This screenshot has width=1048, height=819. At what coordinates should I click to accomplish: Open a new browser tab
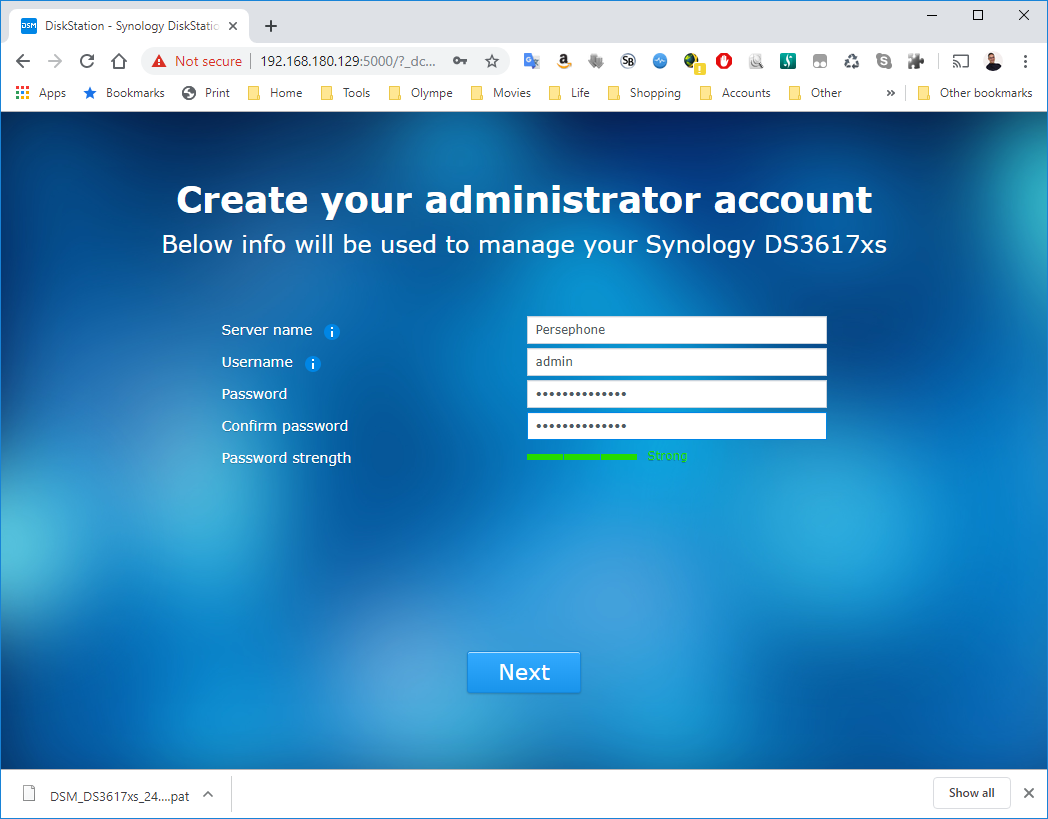coord(271,26)
